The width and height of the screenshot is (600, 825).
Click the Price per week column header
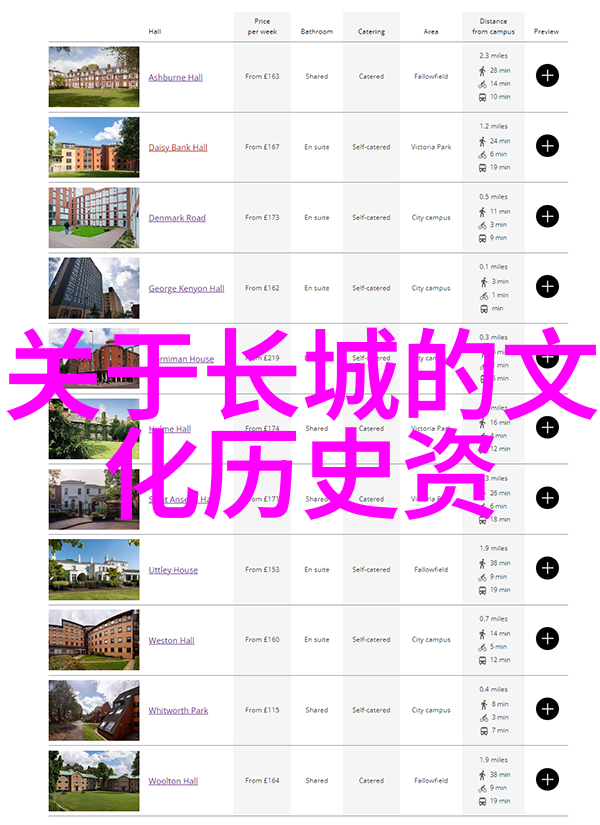[262, 26]
